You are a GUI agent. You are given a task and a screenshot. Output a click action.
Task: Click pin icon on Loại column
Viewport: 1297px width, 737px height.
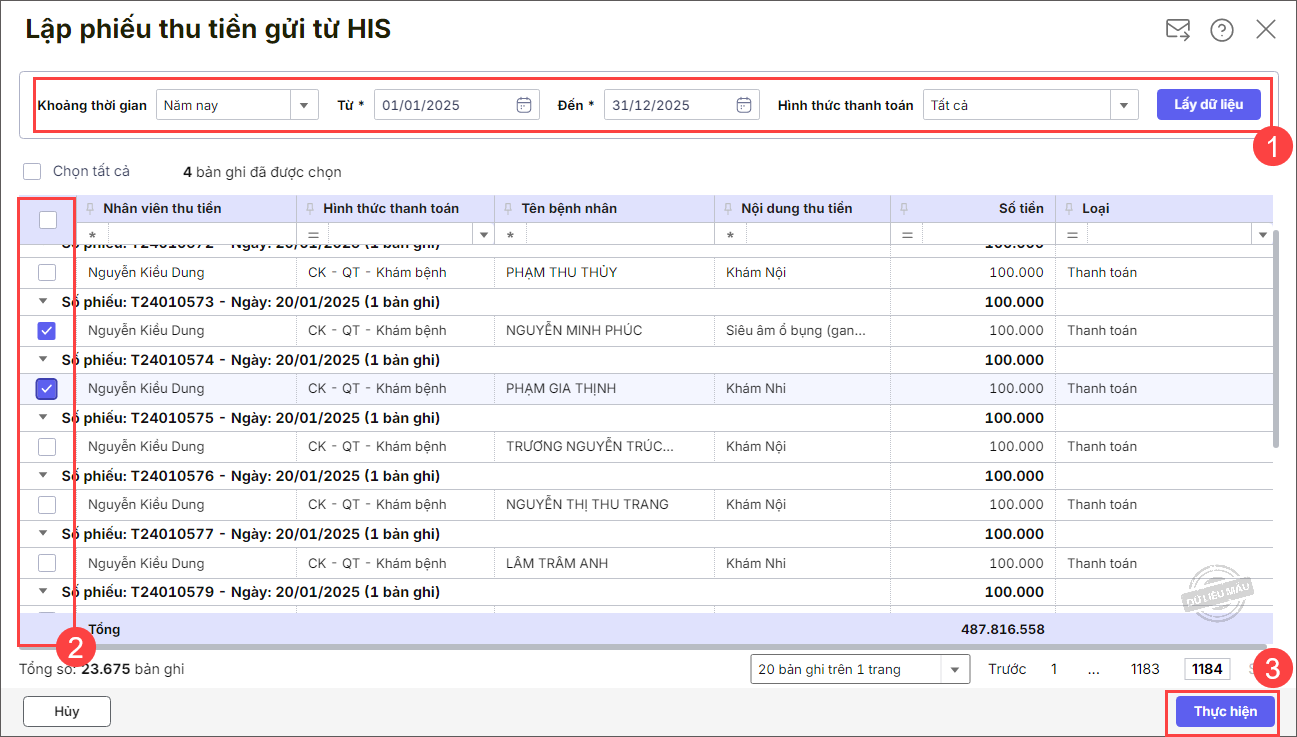[1068, 209]
